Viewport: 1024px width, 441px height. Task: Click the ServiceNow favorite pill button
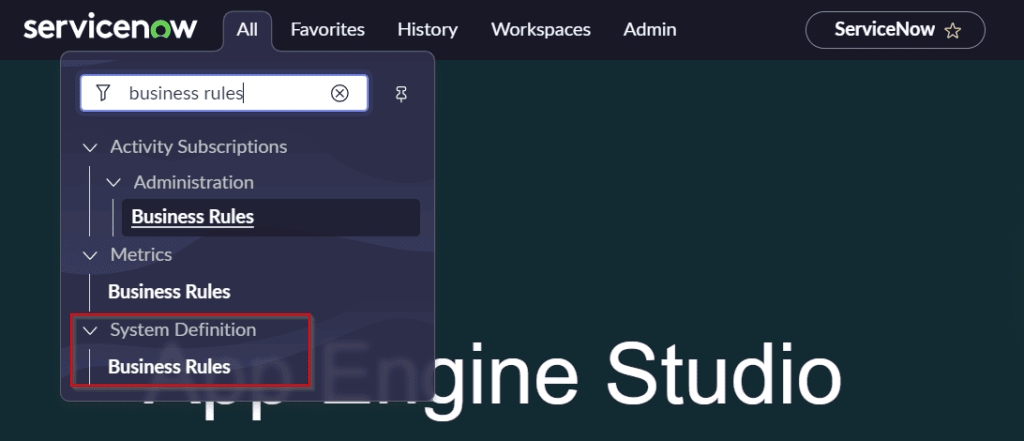(x=895, y=30)
